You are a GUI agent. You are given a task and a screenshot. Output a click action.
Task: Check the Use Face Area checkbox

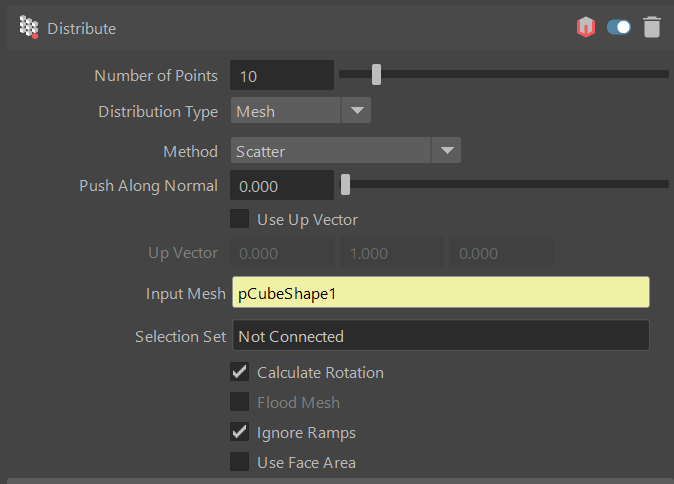coord(240,462)
